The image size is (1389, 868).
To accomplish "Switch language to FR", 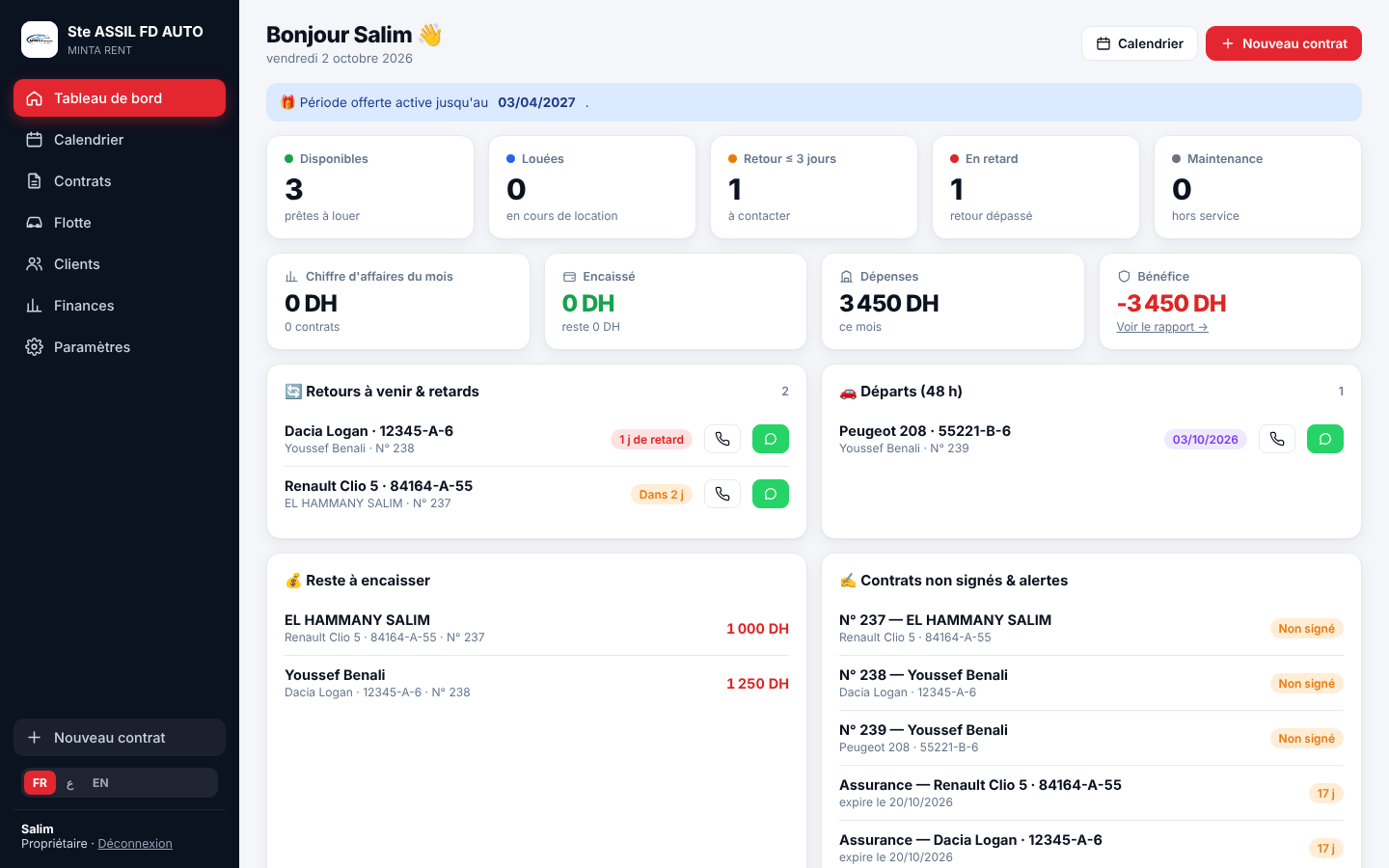I will point(40,783).
